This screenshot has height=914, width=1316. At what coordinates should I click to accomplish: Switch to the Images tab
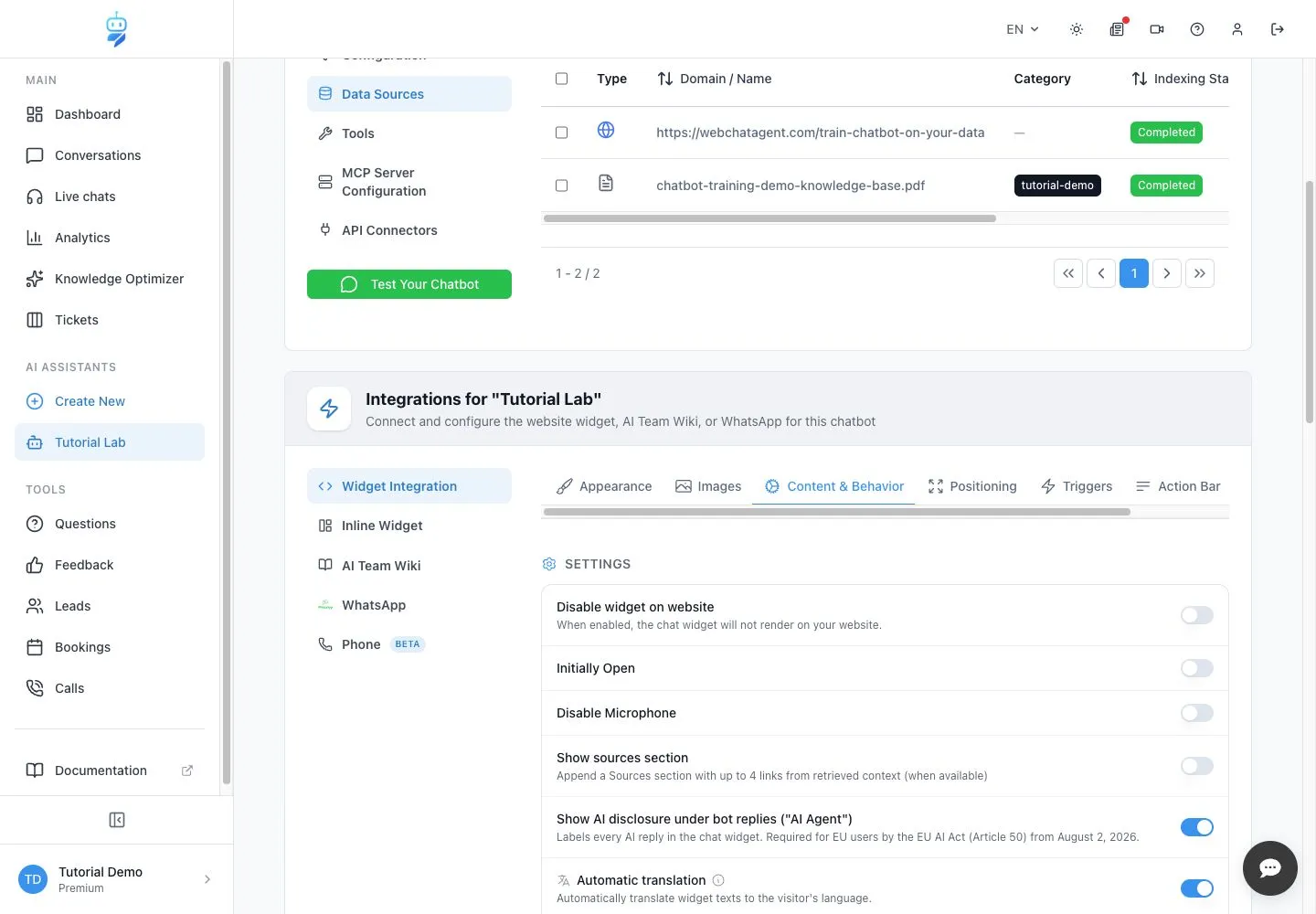708,486
